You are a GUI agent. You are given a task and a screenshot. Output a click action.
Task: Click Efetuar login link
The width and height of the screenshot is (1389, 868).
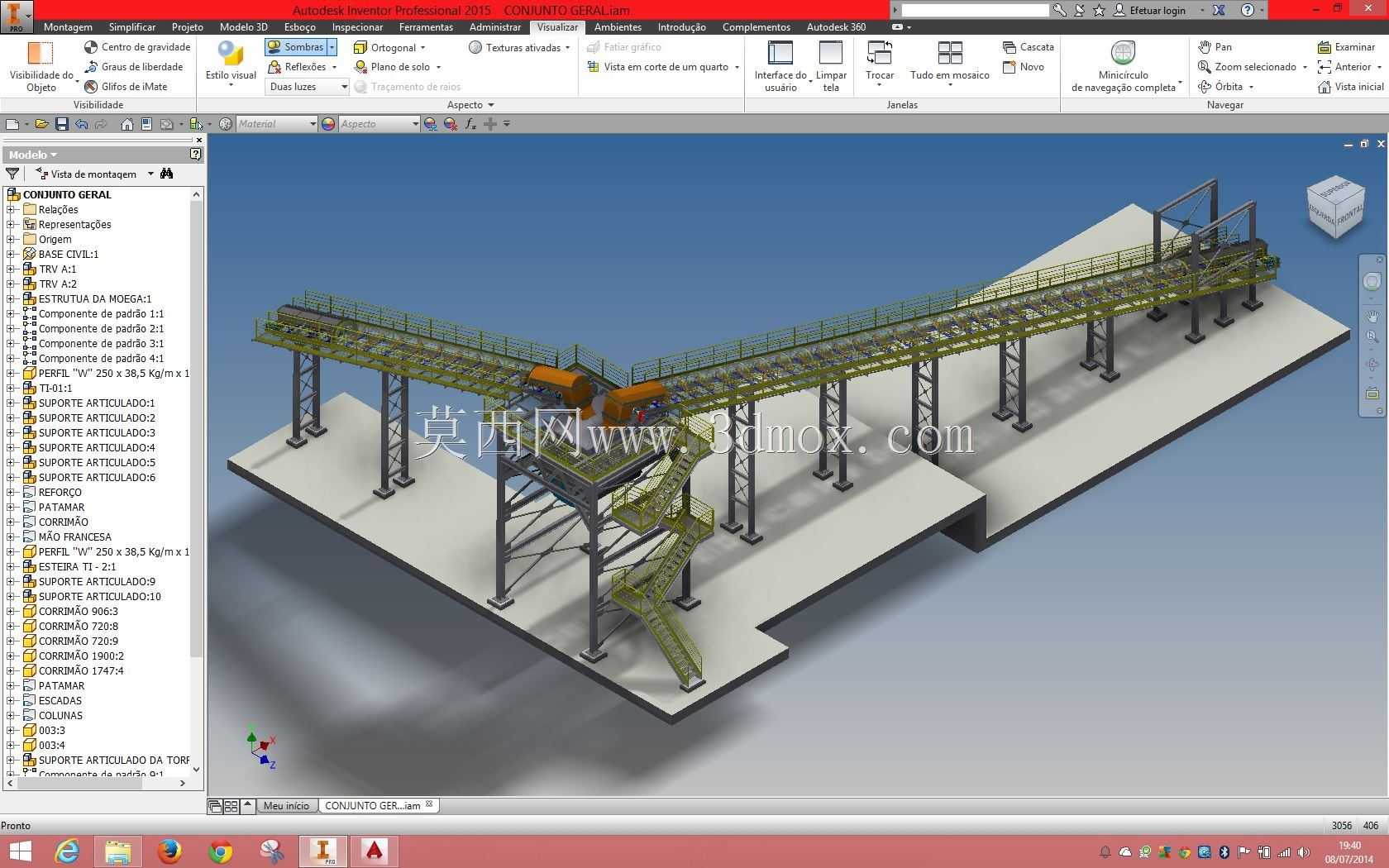(1149, 10)
